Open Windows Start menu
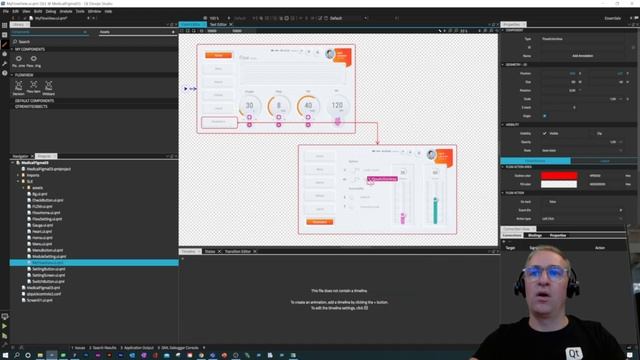Image resolution: width=640 pixels, height=360 pixels. coord(5,356)
